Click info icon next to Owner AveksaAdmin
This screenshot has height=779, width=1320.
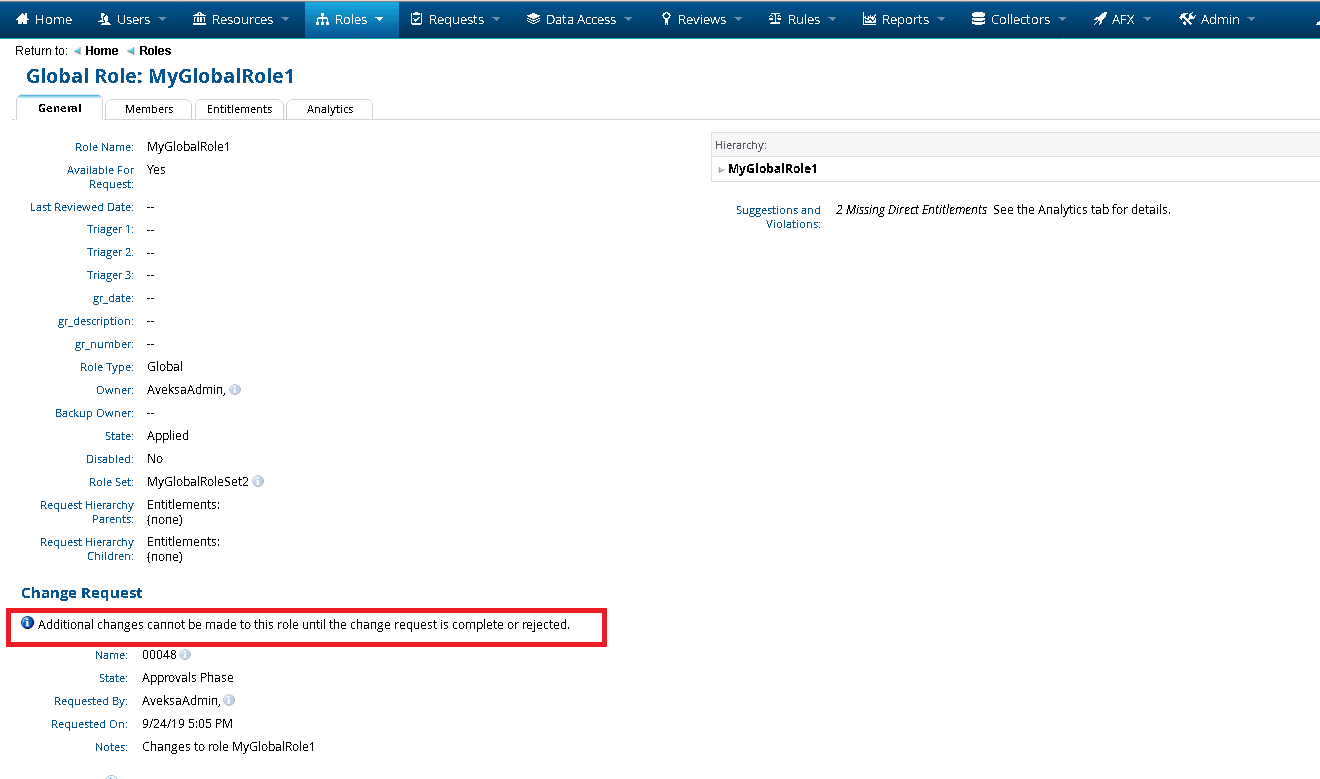(235, 390)
